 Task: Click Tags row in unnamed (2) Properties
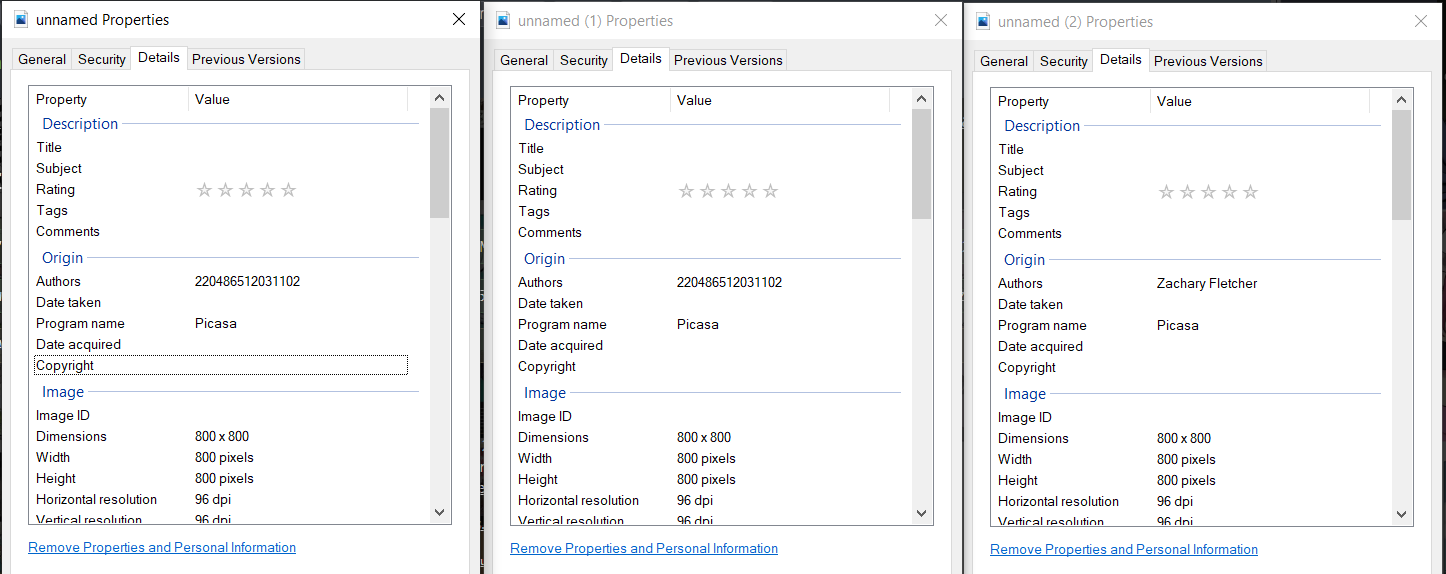pos(1183,212)
